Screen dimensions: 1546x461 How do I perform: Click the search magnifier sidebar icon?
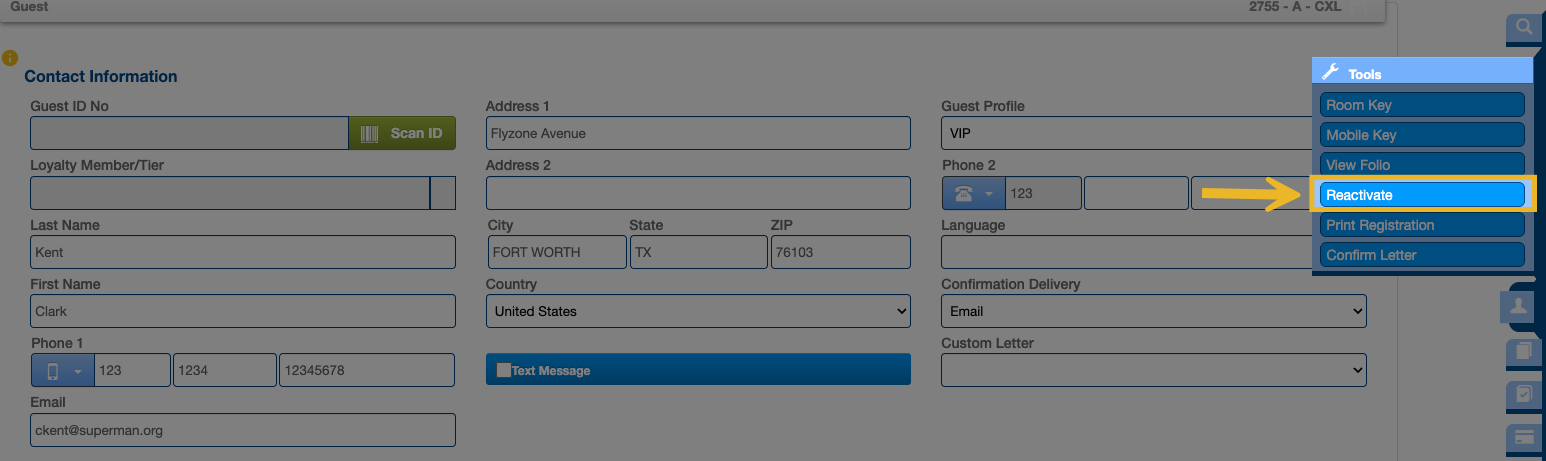[x=1523, y=28]
